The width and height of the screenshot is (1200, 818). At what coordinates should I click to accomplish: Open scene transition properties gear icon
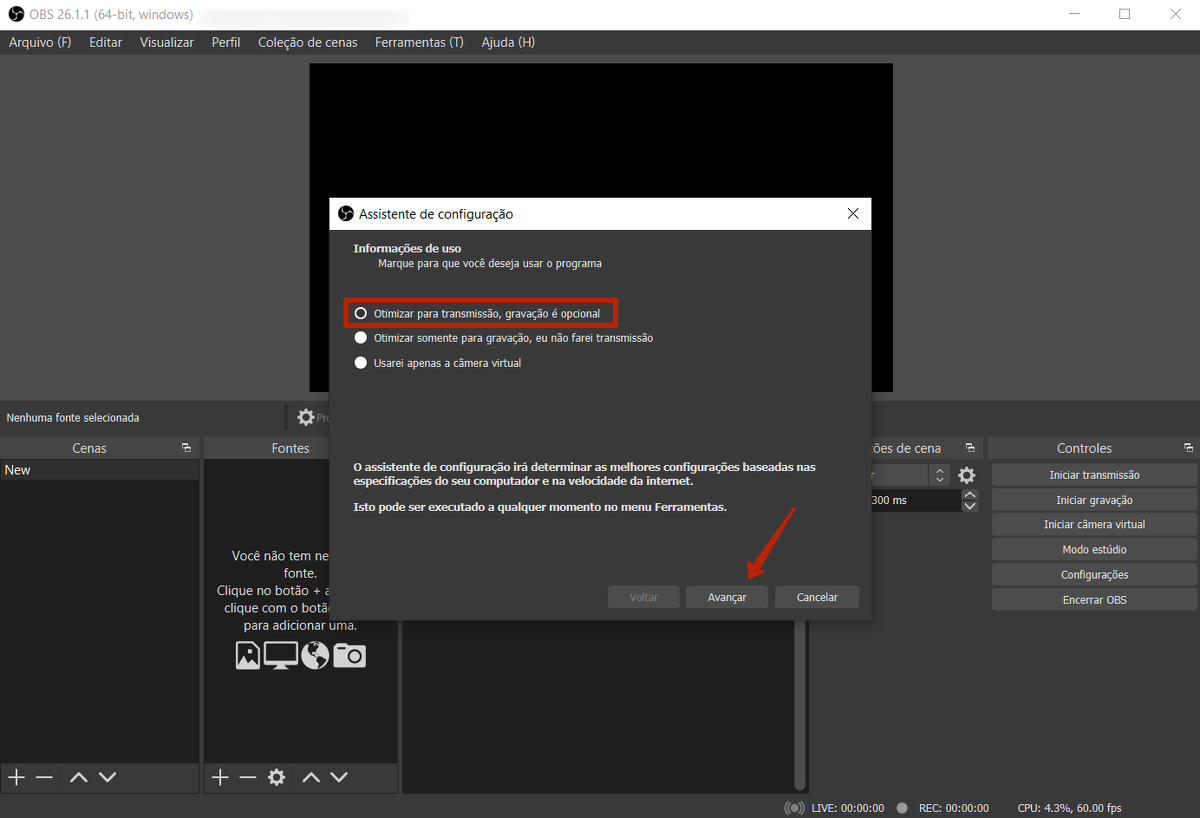click(967, 476)
